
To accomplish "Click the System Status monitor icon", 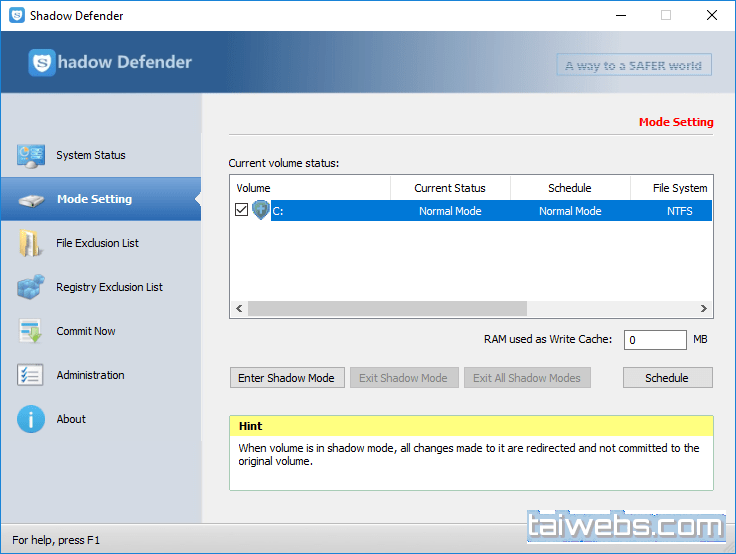I will (31, 155).
